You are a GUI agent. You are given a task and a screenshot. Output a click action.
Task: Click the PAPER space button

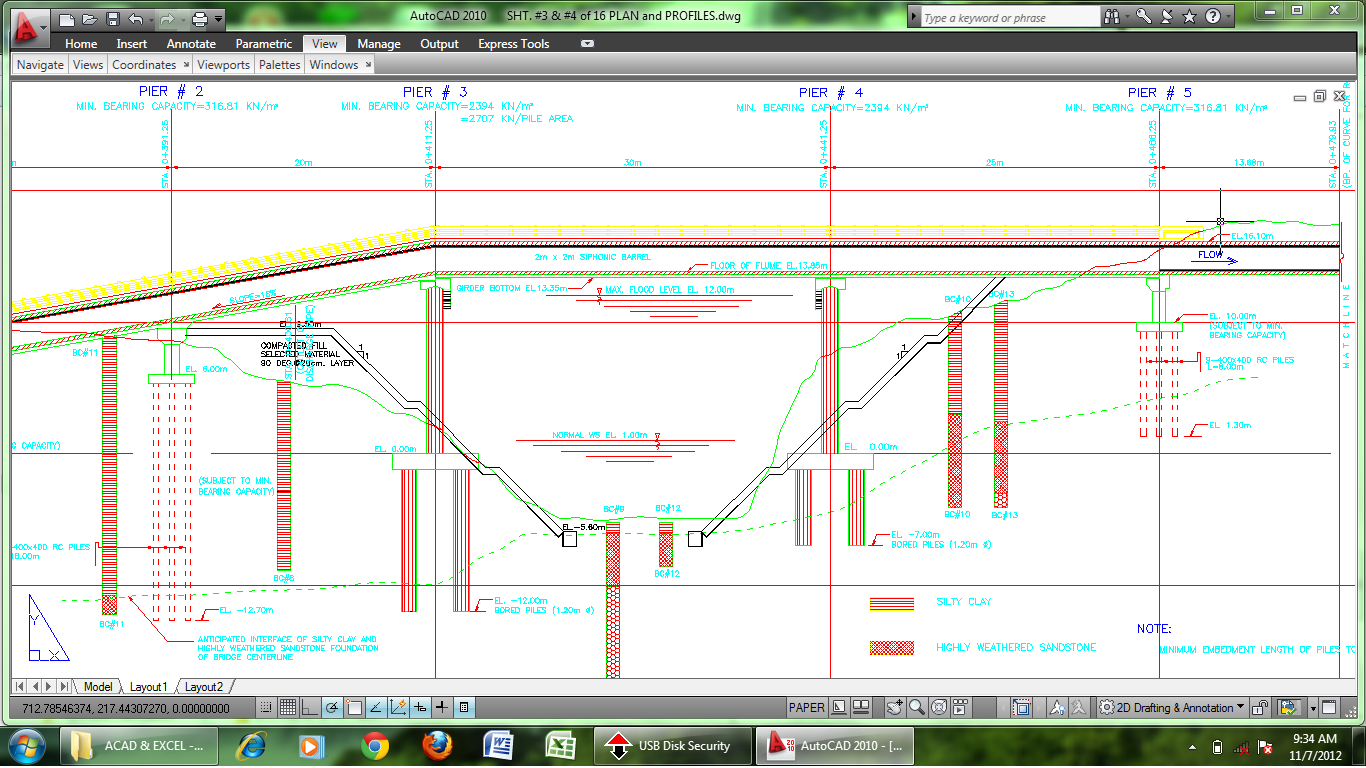point(807,708)
